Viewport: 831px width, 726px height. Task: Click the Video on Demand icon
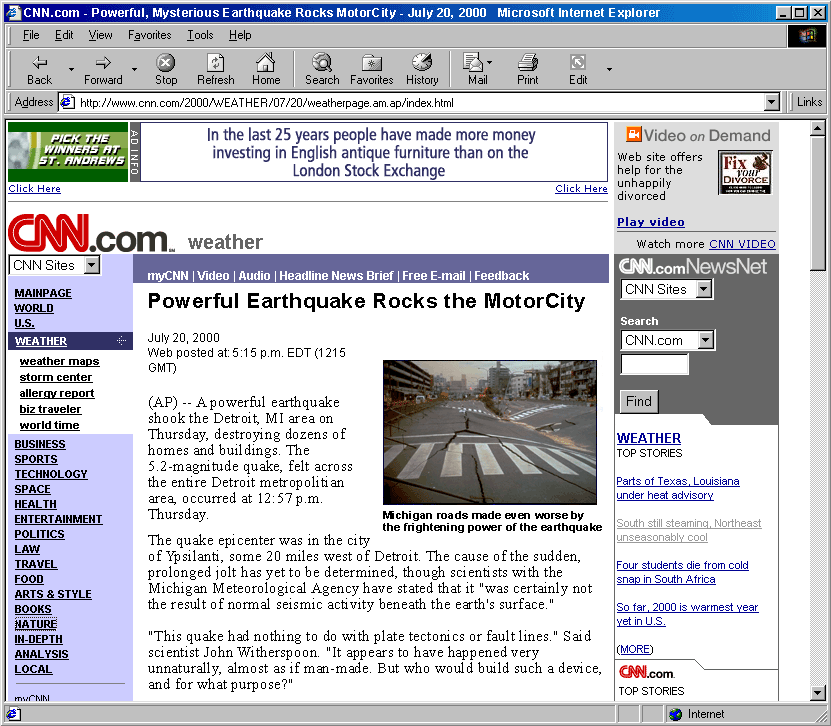633,134
